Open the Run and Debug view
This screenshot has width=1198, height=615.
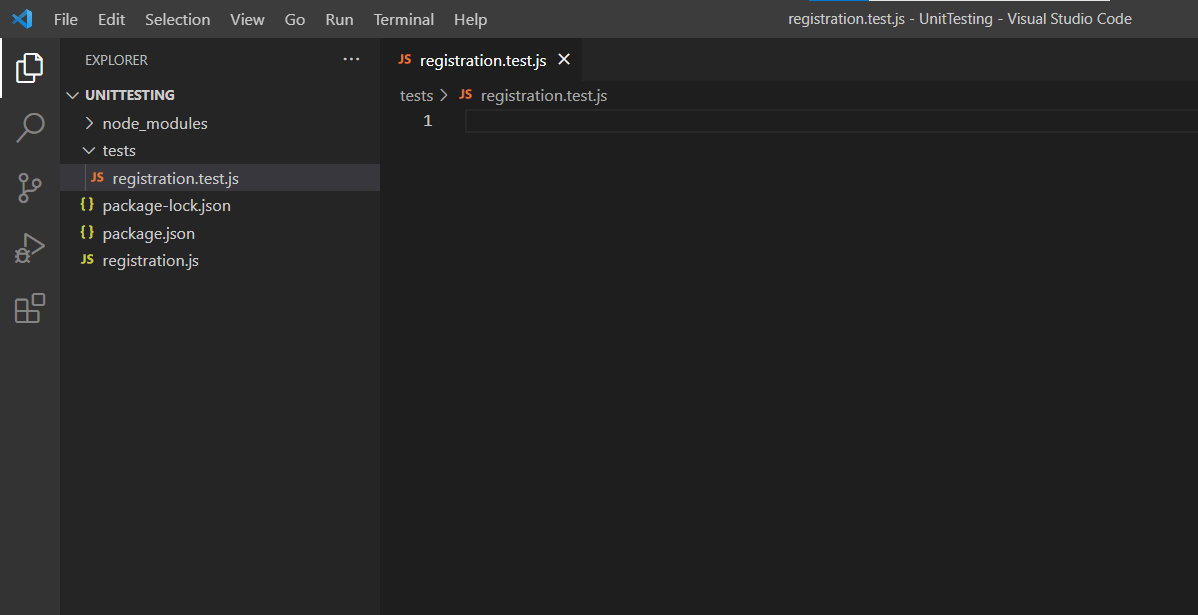[30, 247]
